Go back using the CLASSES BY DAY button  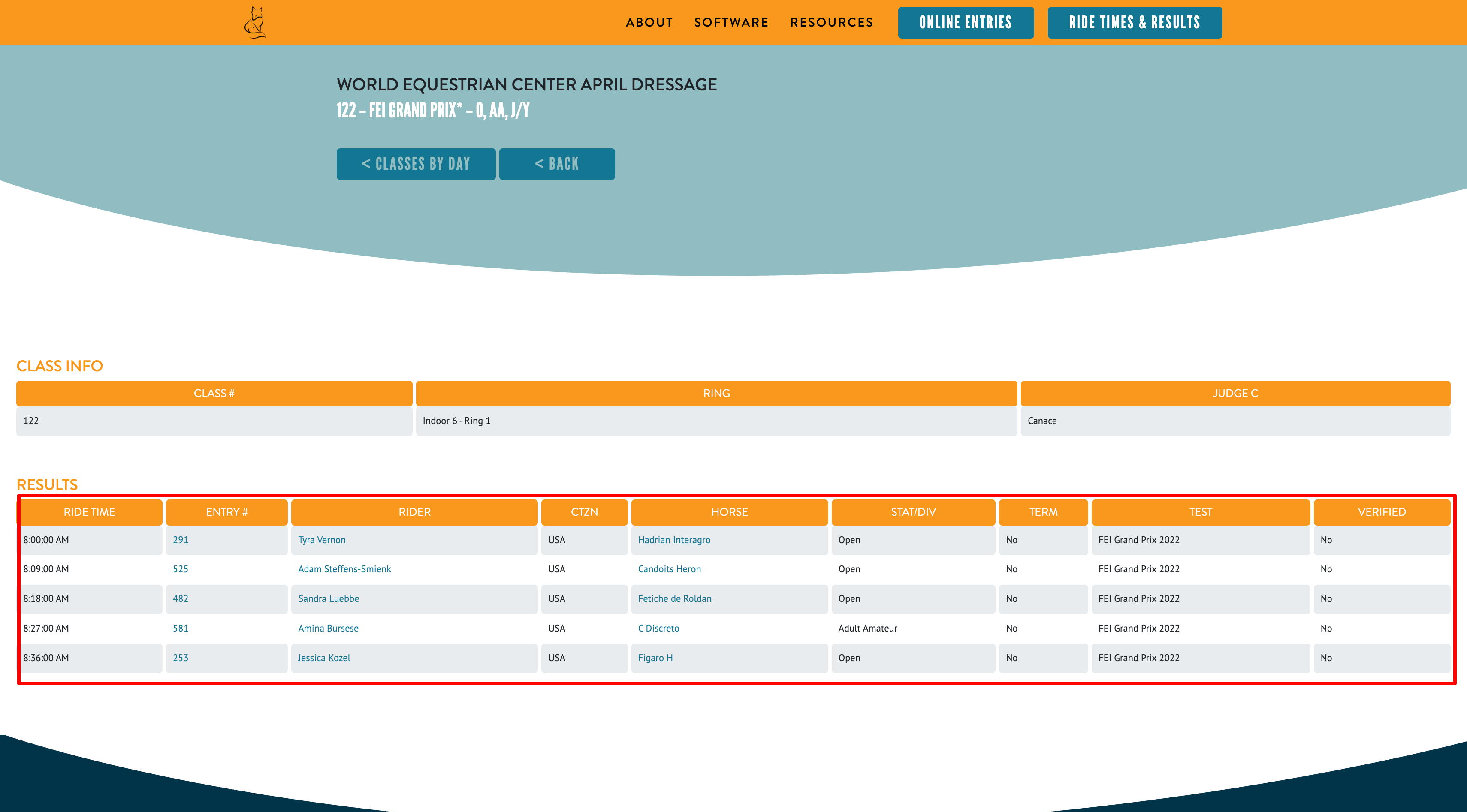(x=416, y=164)
